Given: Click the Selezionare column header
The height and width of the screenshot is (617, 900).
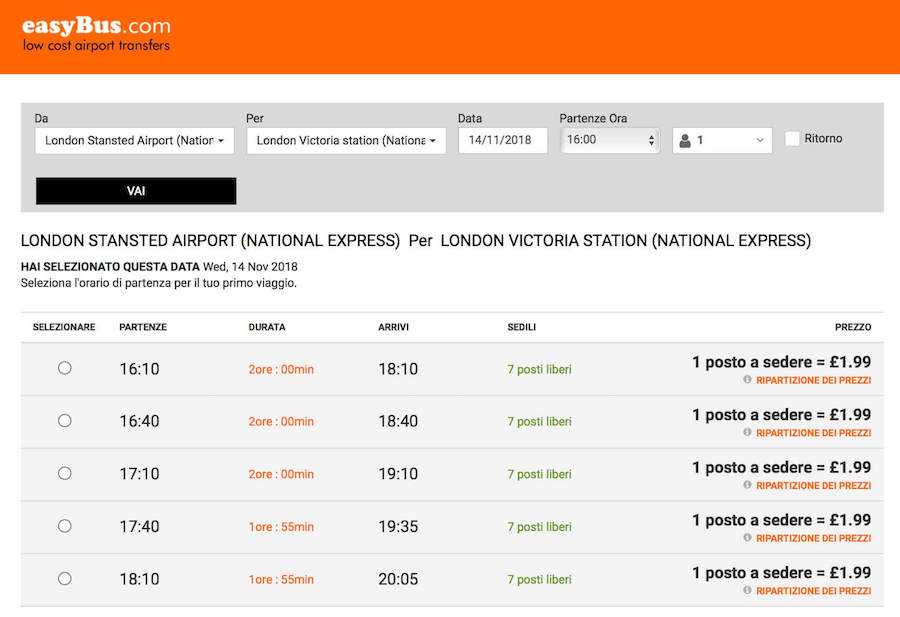Looking at the screenshot, I should click(64, 327).
